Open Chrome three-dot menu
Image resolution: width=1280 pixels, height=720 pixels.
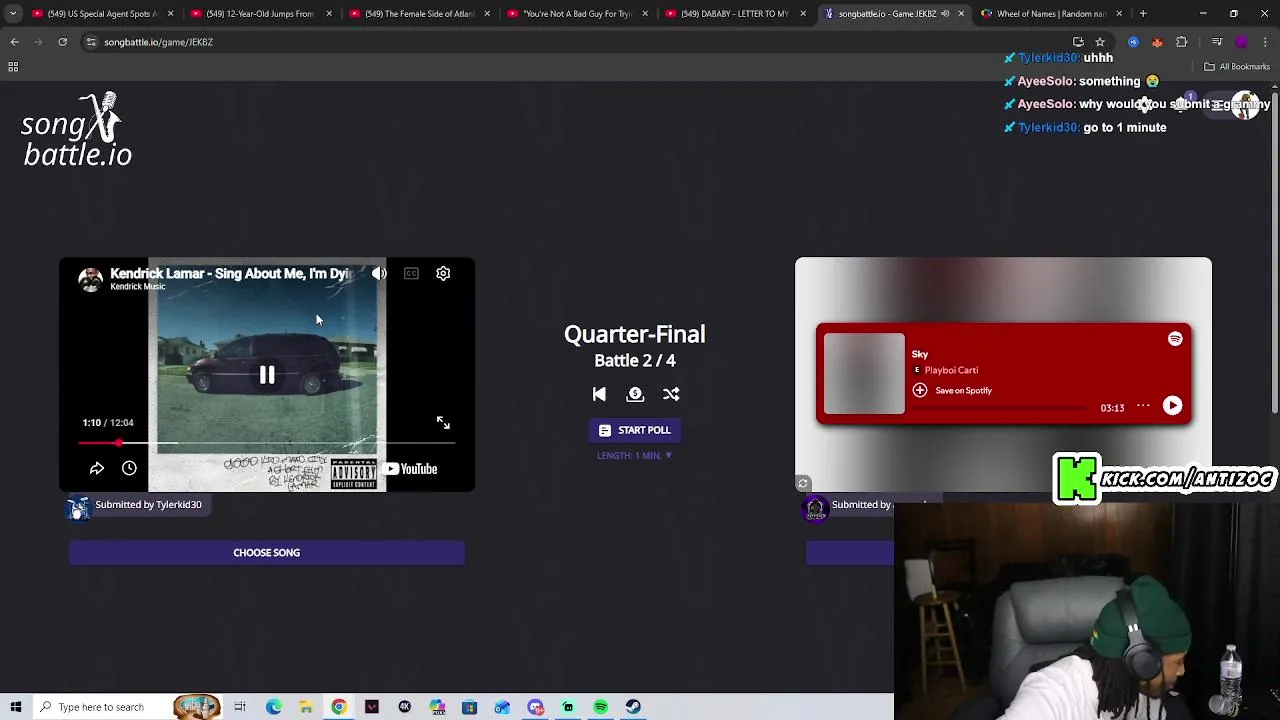click(x=1266, y=42)
